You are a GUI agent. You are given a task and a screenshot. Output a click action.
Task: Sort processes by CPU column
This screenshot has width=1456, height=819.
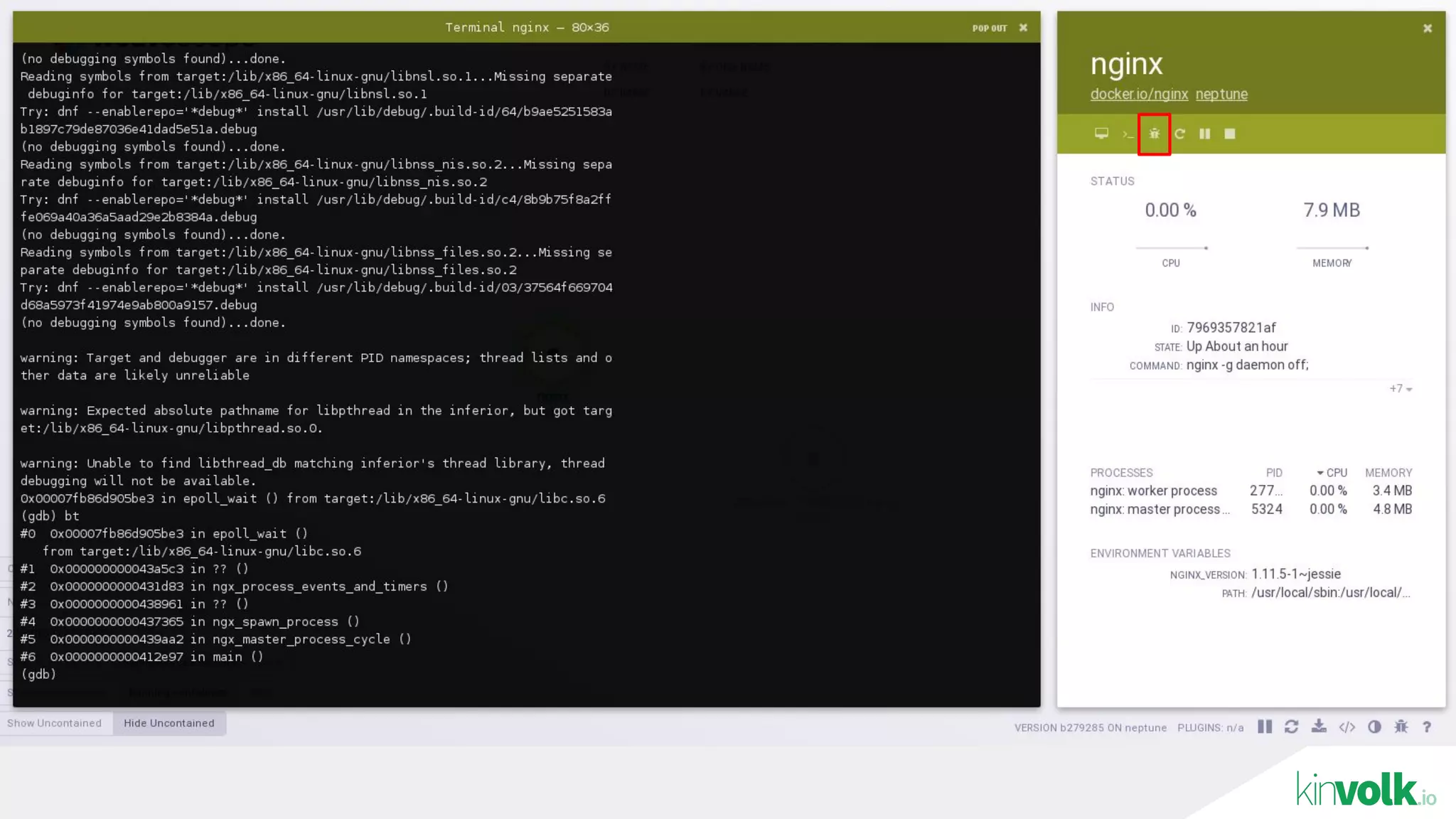click(x=1333, y=473)
